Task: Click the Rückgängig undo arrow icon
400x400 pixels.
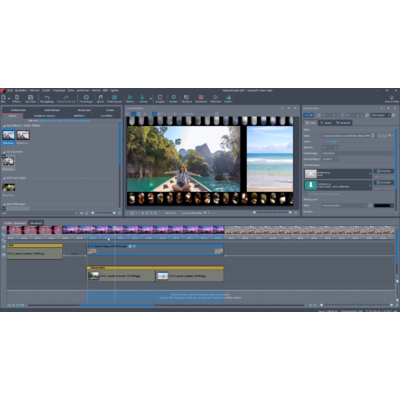Action: 47,98
